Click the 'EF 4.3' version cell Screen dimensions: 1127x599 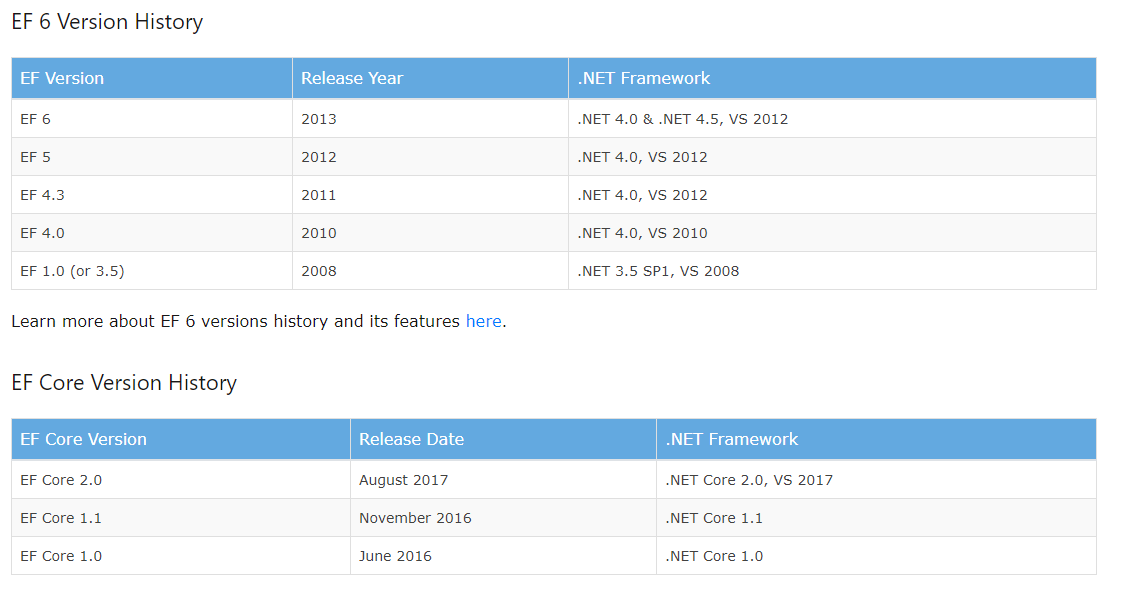pyautogui.click(x=152, y=195)
